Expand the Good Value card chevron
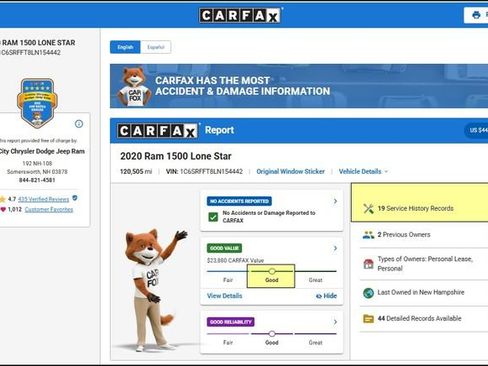 335,248
